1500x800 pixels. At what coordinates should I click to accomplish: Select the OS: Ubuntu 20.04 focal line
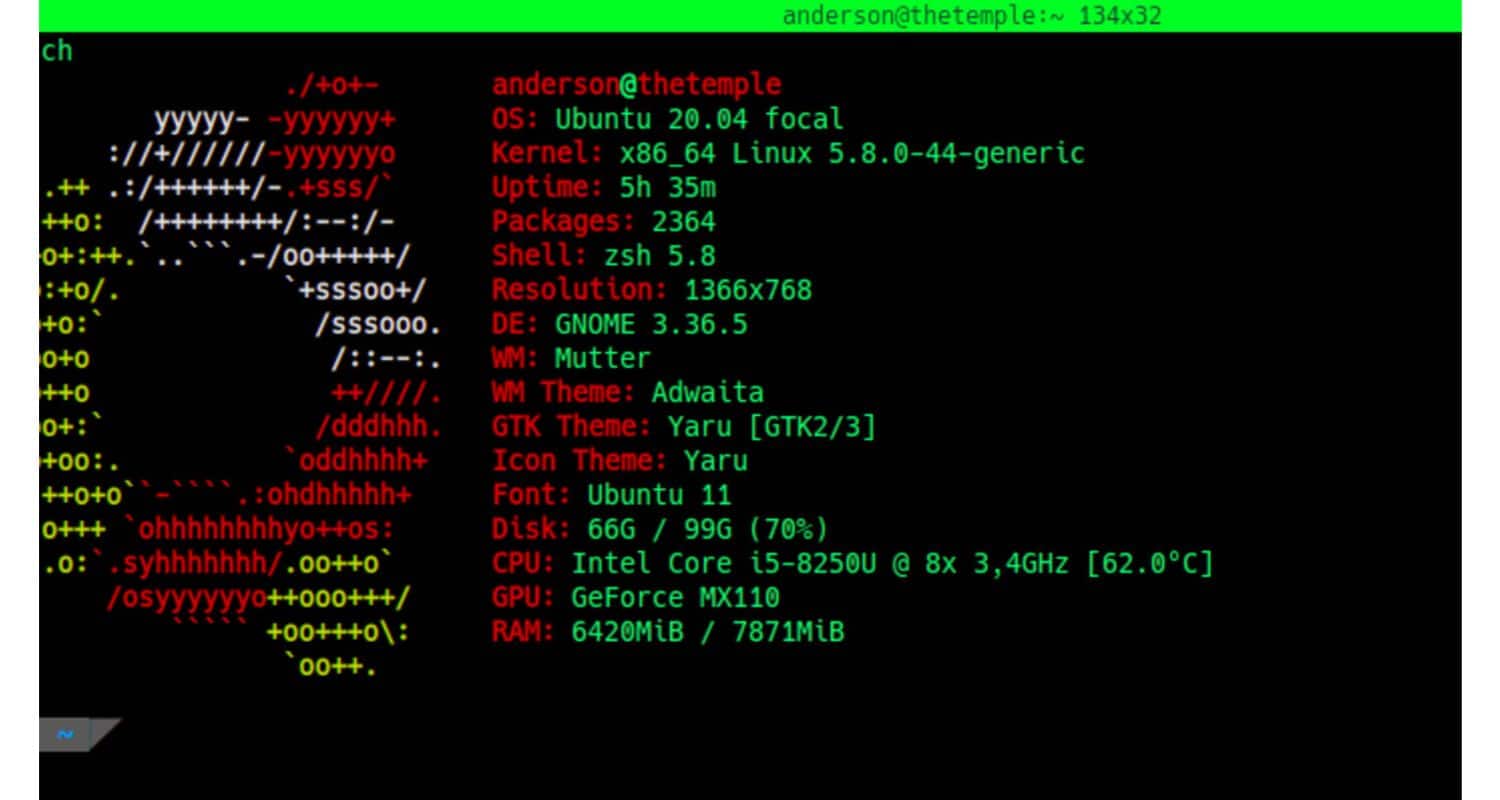click(667, 119)
